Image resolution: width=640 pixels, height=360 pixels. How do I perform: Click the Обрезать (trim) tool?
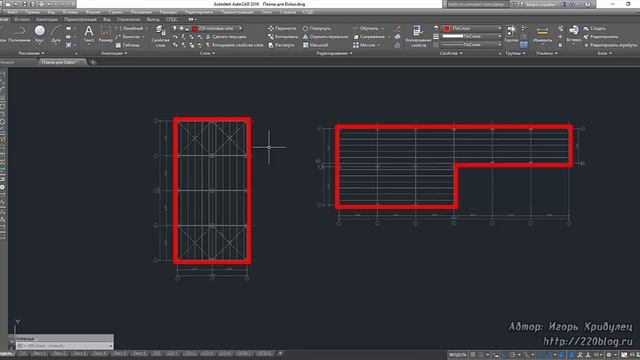[x=366, y=29]
